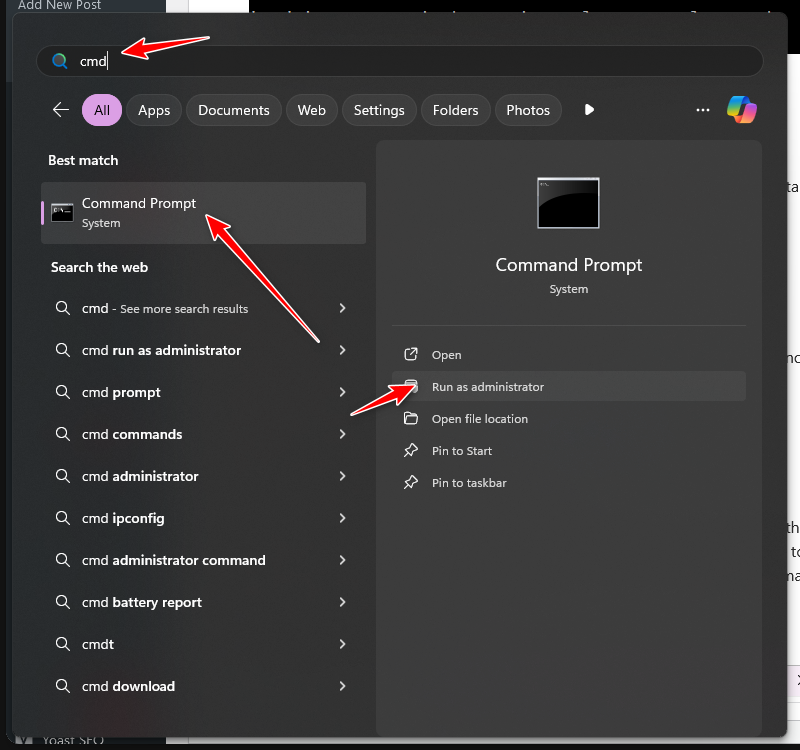The height and width of the screenshot is (750, 800).
Task: Choose Run as administrator
Action: (x=488, y=387)
